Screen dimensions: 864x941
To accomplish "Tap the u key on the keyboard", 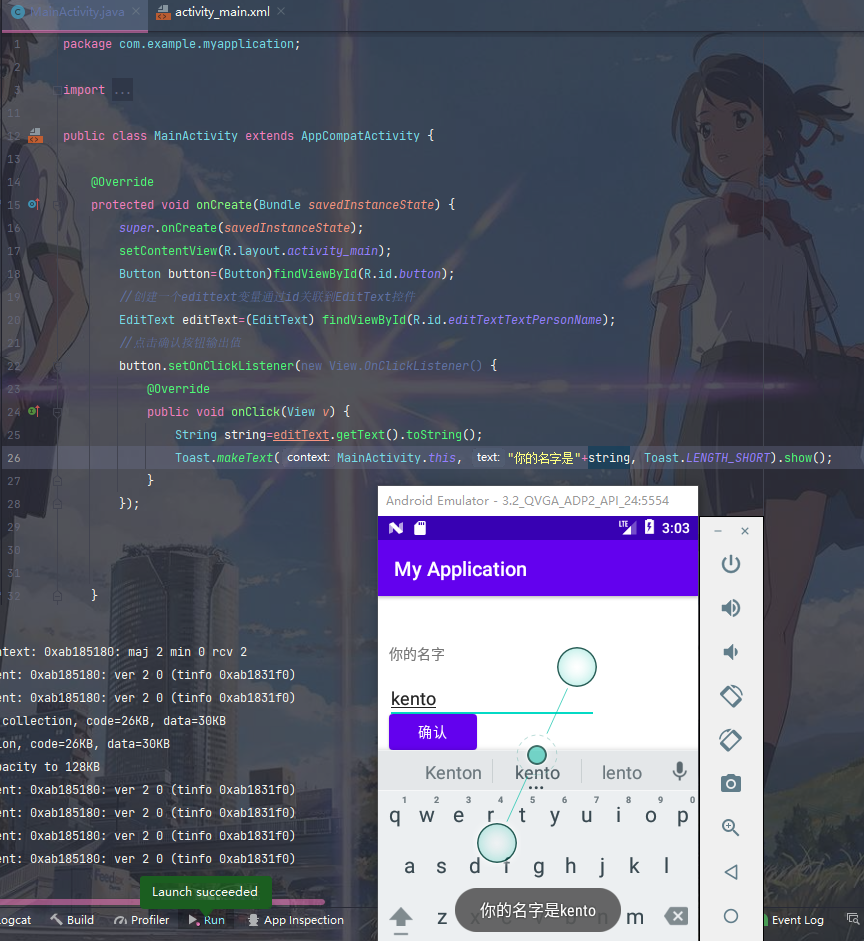I will tap(587, 815).
